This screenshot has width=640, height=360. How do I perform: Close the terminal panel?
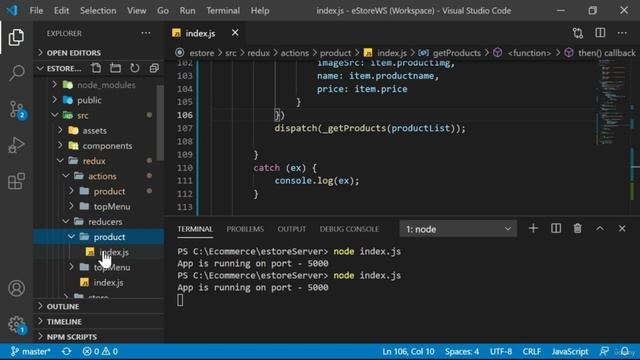pos(622,229)
